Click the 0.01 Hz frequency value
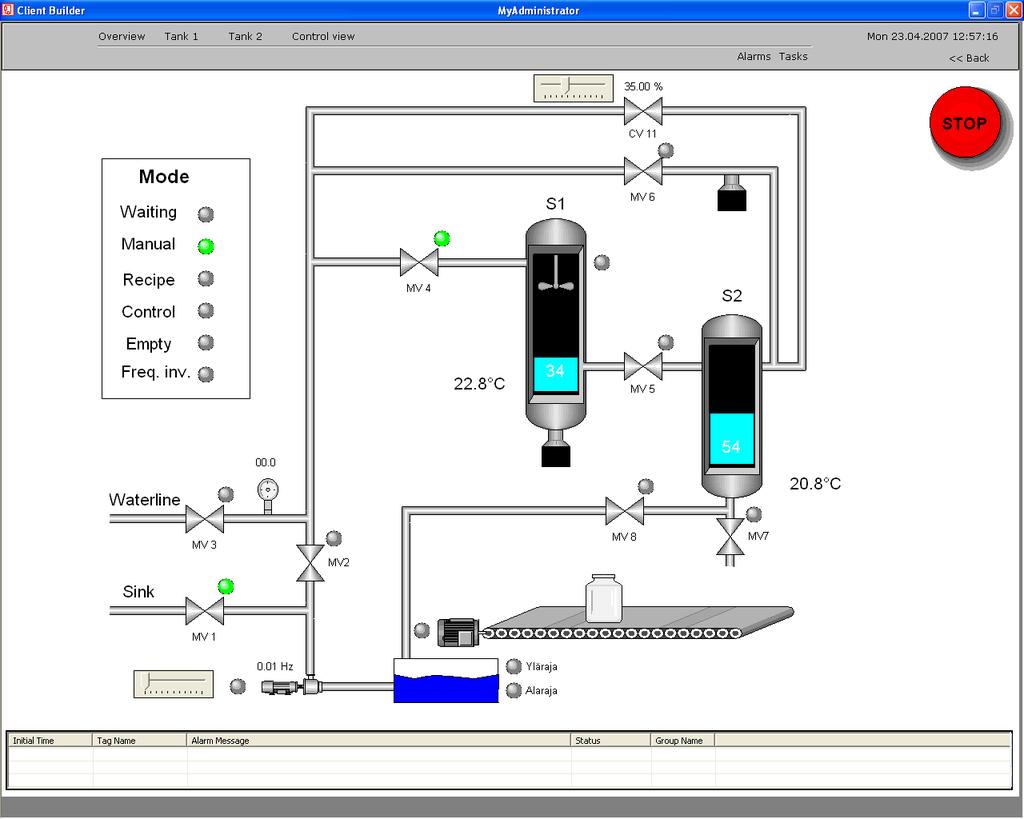 275,666
